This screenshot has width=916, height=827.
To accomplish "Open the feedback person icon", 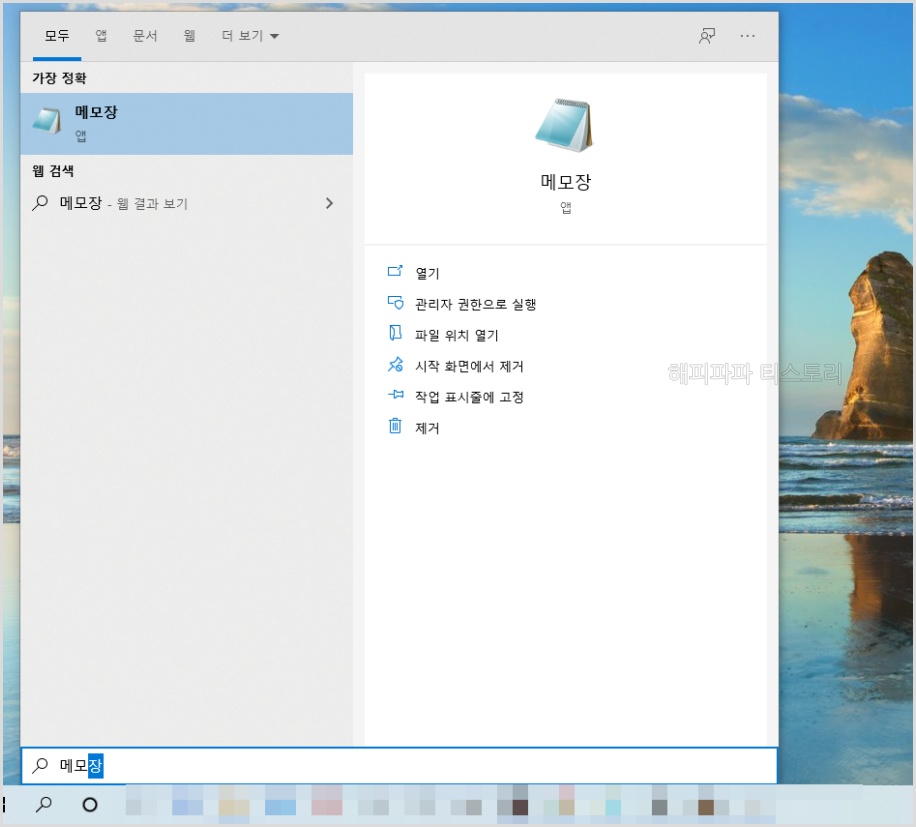I will 707,36.
